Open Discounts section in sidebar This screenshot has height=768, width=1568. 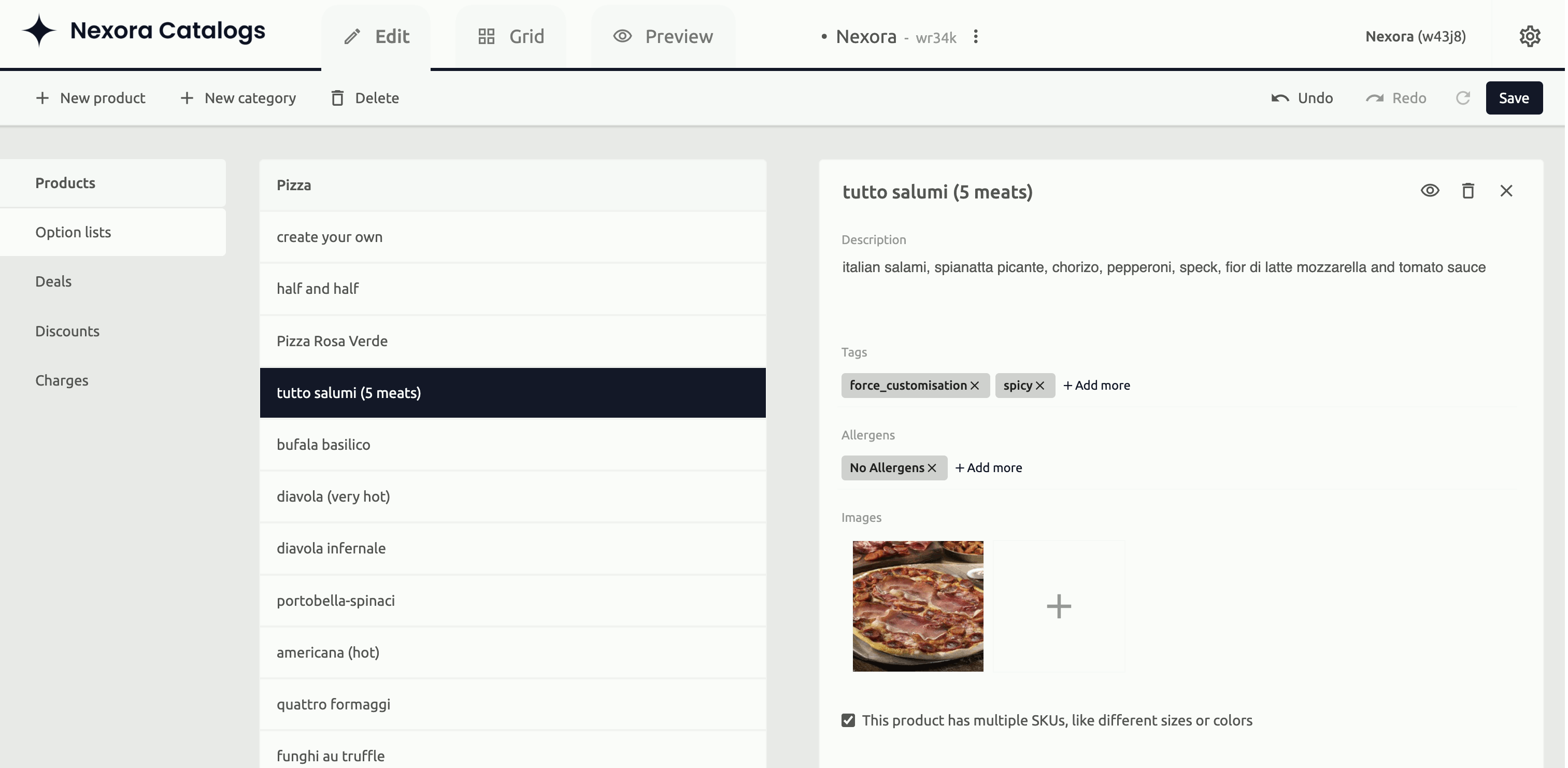click(x=67, y=330)
